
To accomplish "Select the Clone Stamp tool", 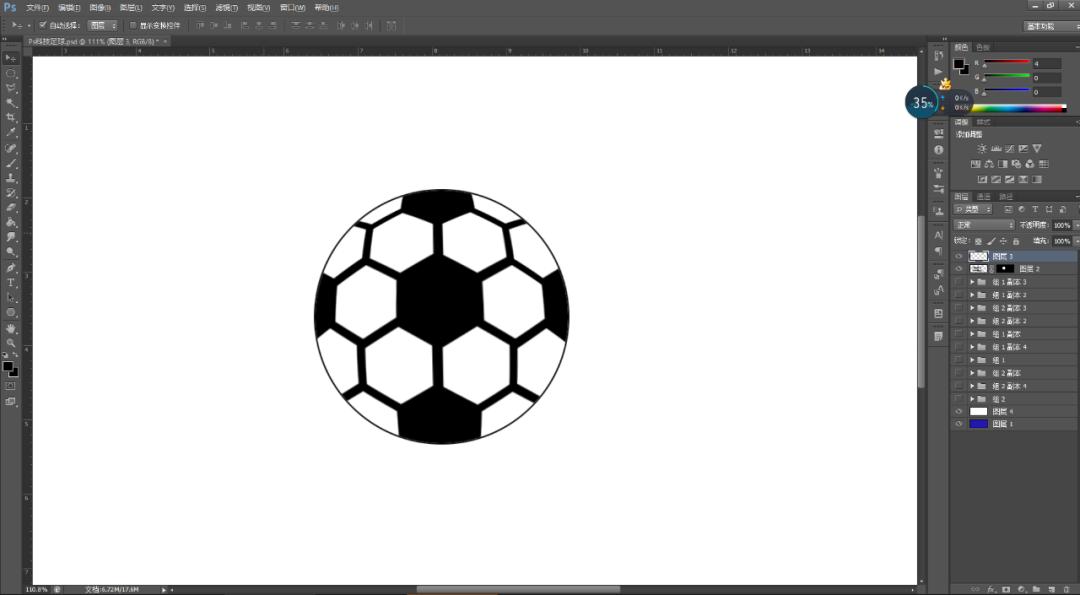I will click(x=10, y=178).
